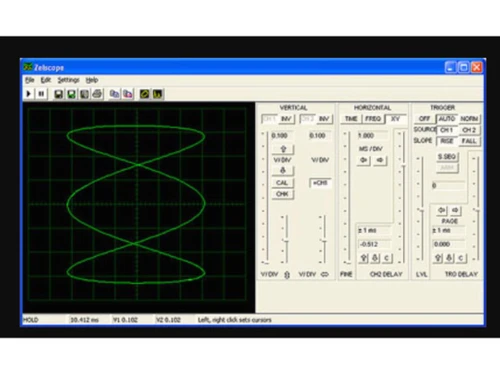Select CH2 as trigger source
The width and height of the screenshot is (500, 375).
[x=469, y=130]
